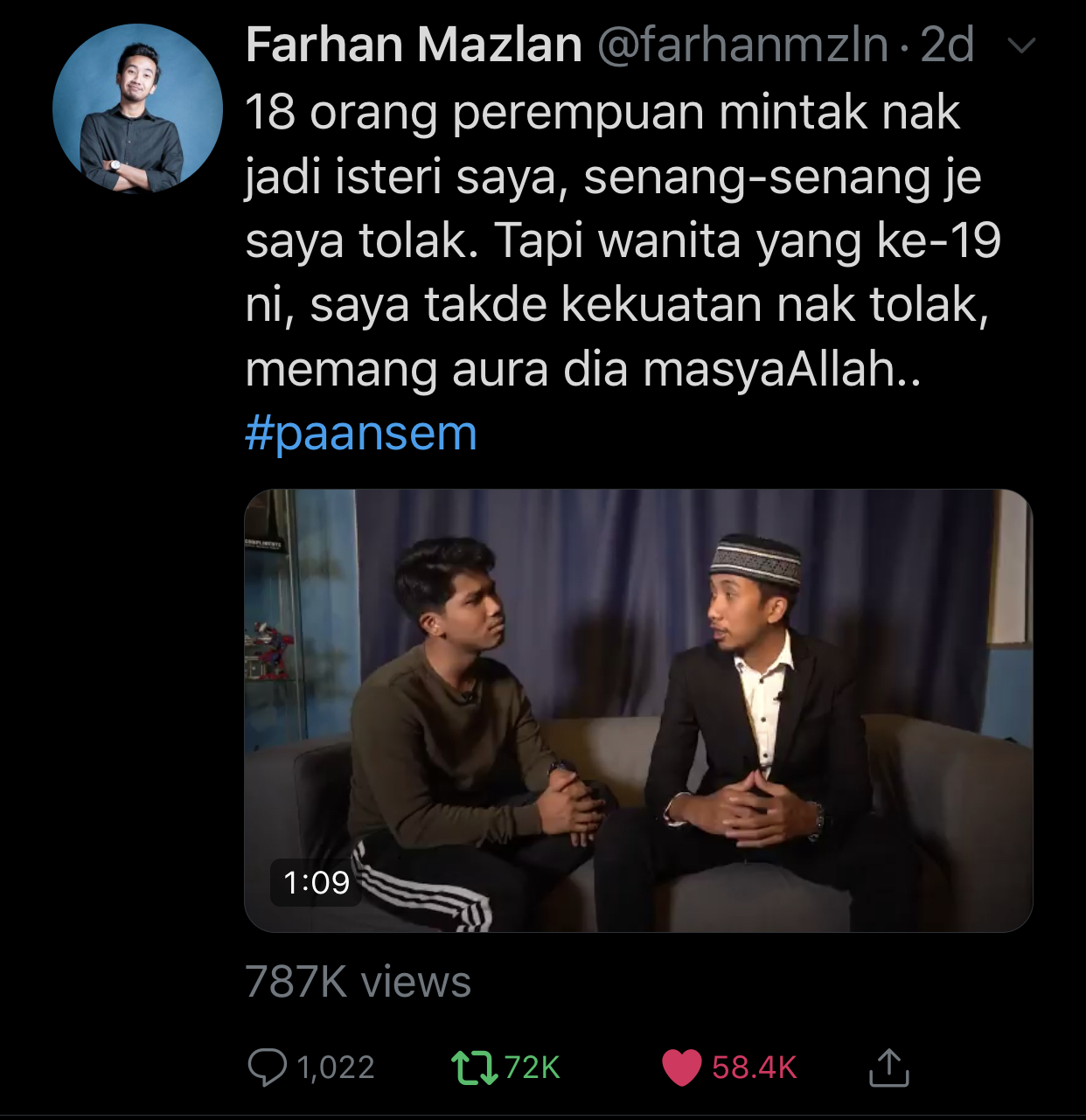The height and width of the screenshot is (1120, 1086).
Task: Unlike the tweet via red heart icon
Action: point(681,1068)
